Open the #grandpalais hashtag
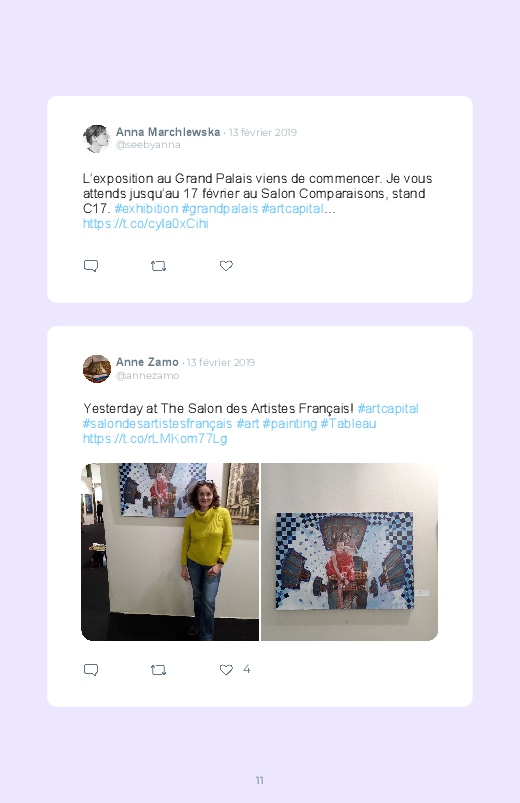The width and height of the screenshot is (520, 803). click(220, 208)
